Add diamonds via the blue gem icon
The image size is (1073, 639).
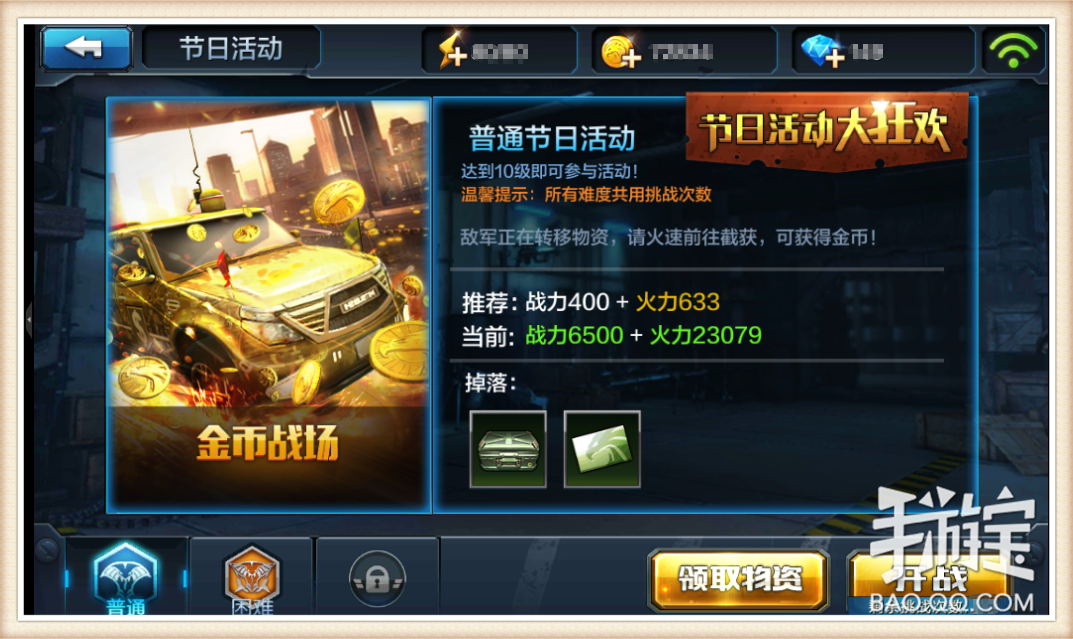823,51
